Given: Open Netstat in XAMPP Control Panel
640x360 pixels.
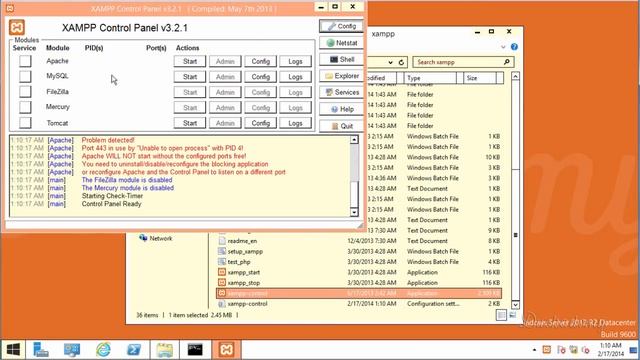Looking at the screenshot, I should (341, 43).
